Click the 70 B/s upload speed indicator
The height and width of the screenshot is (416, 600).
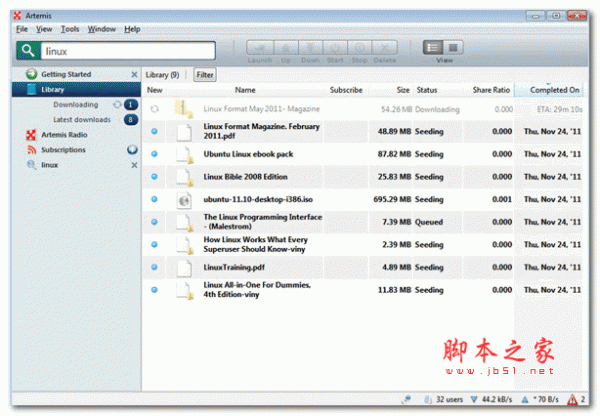[x=540, y=400]
